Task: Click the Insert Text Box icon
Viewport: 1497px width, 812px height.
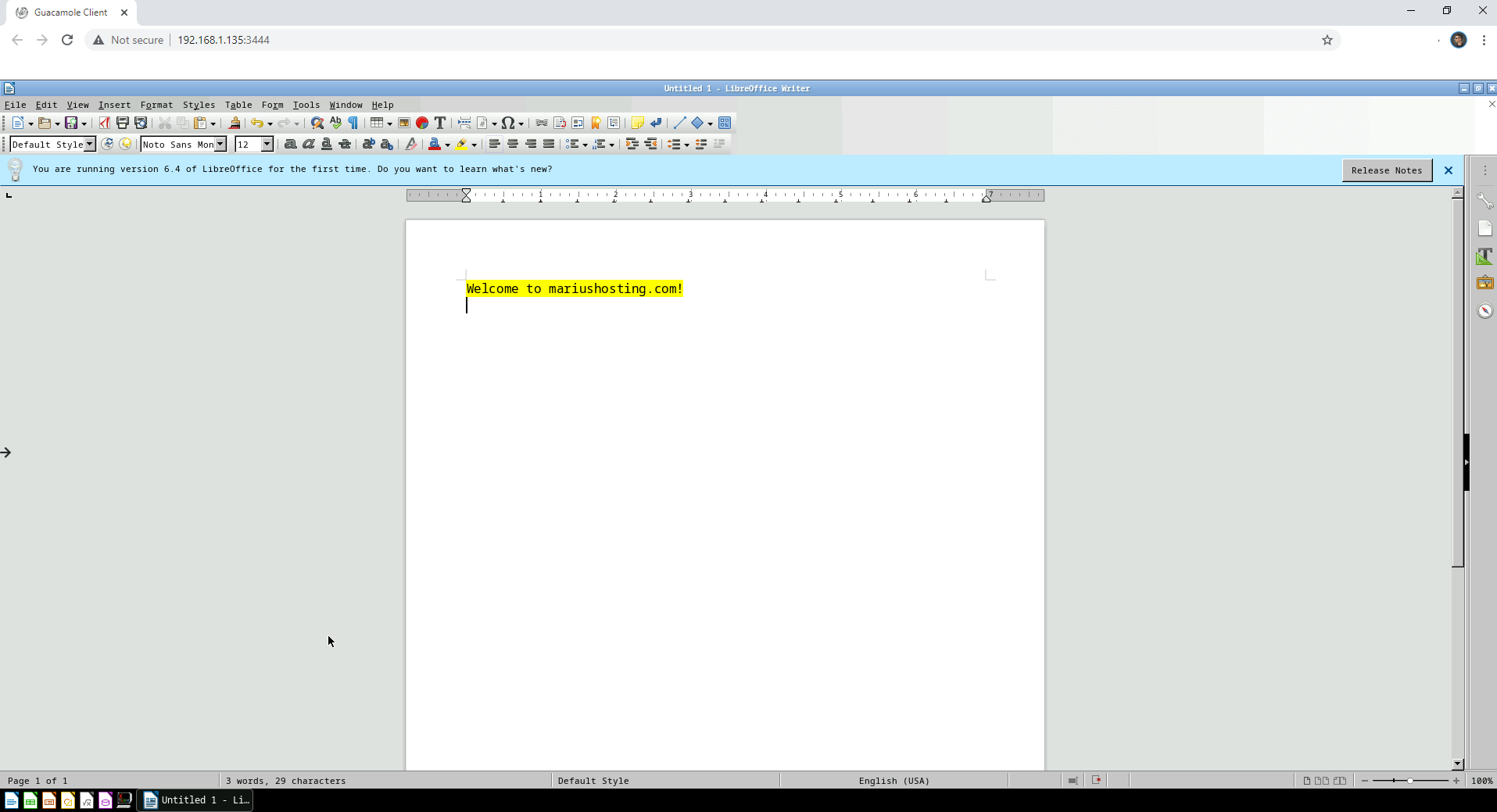Action: coord(440,123)
